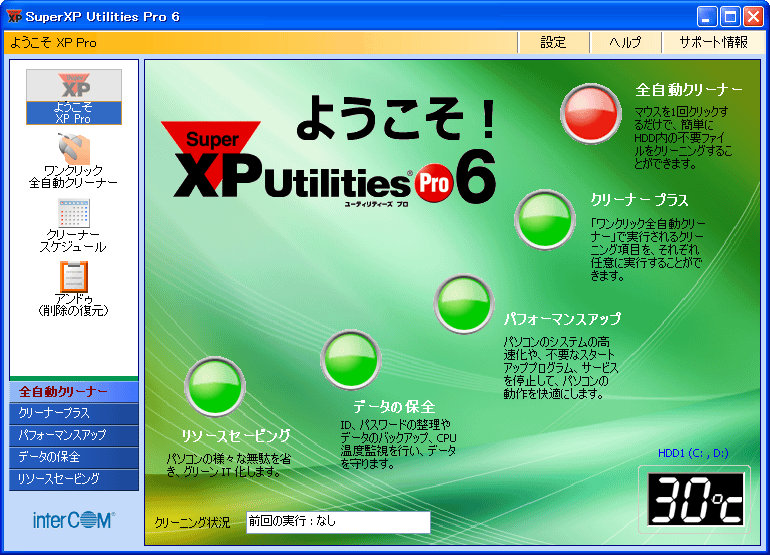Screen dimensions: 770x555
Task: Open the ヘルプ menu button
Action: (625, 43)
